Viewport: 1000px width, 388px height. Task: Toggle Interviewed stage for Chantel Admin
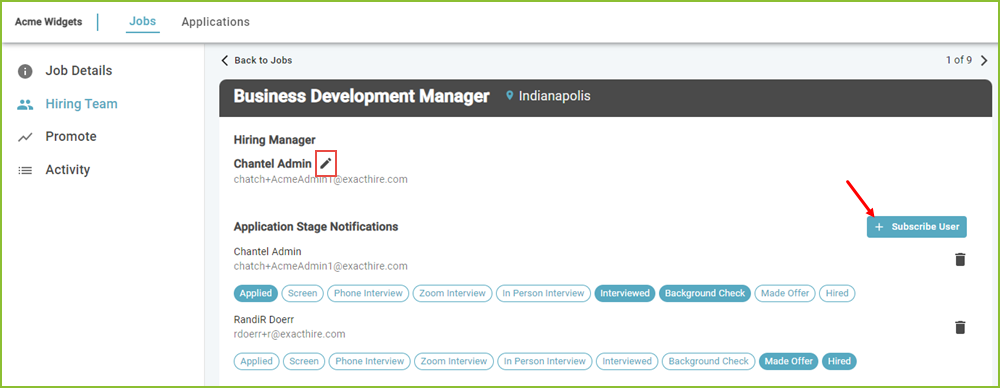(625, 294)
